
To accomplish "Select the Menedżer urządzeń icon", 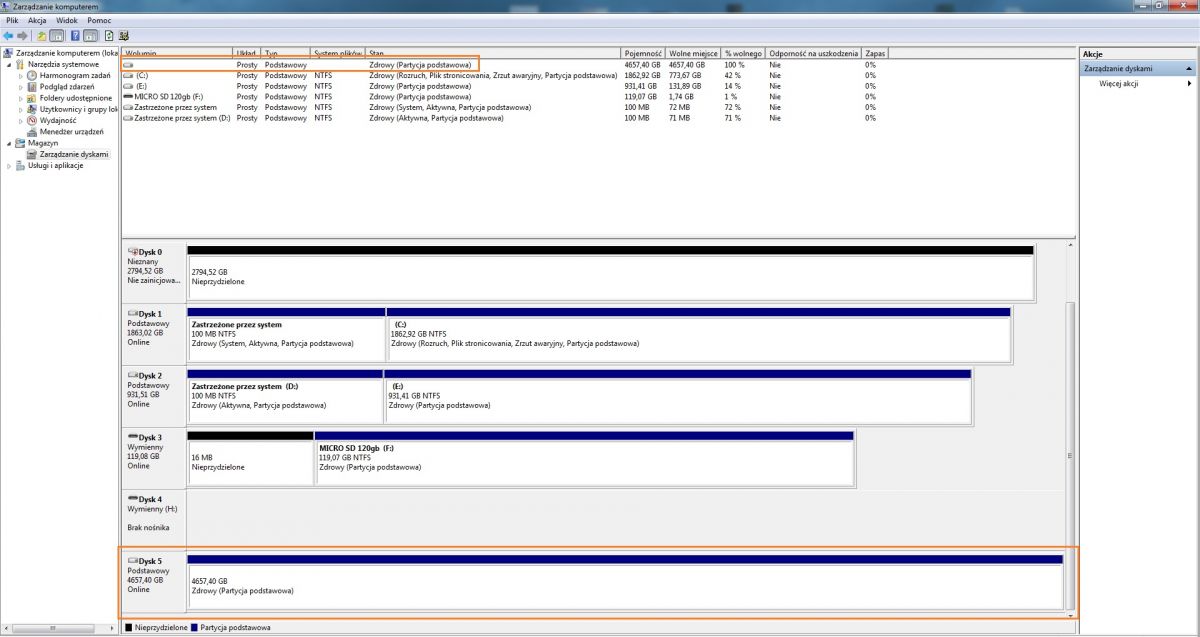I will tap(33, 131).
